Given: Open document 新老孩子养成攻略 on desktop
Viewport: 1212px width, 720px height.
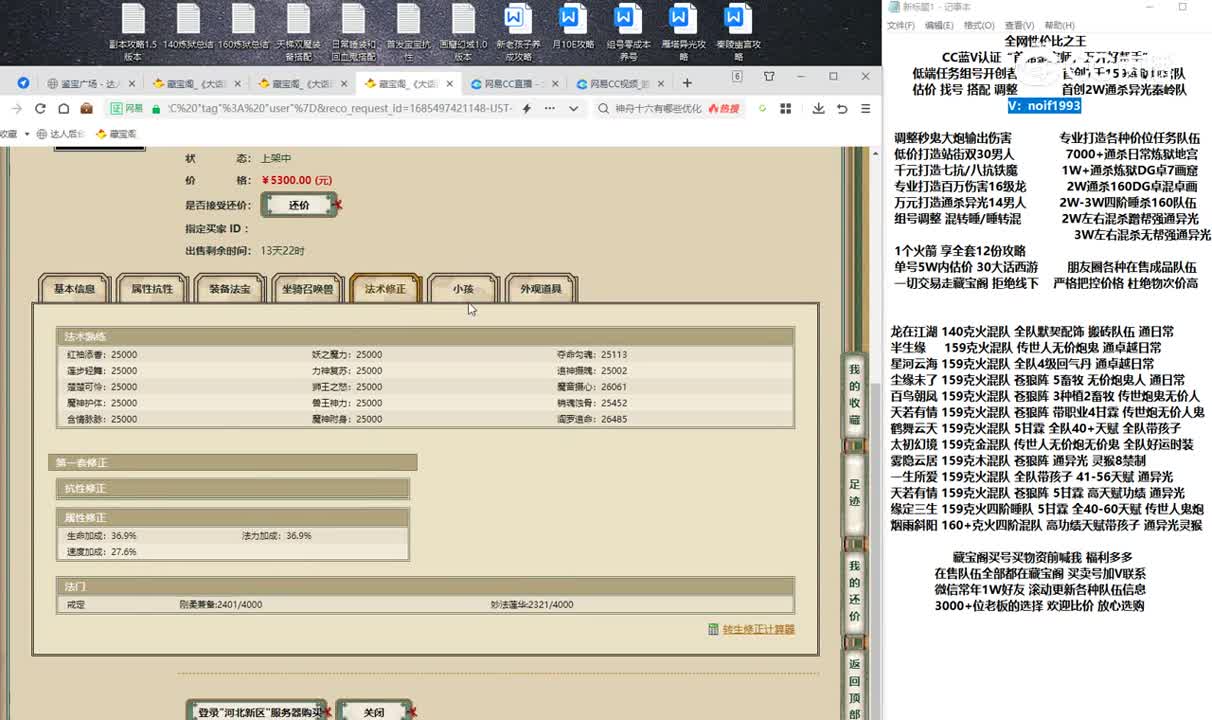Looking at the screenshot, I should [x=517, y=32].
